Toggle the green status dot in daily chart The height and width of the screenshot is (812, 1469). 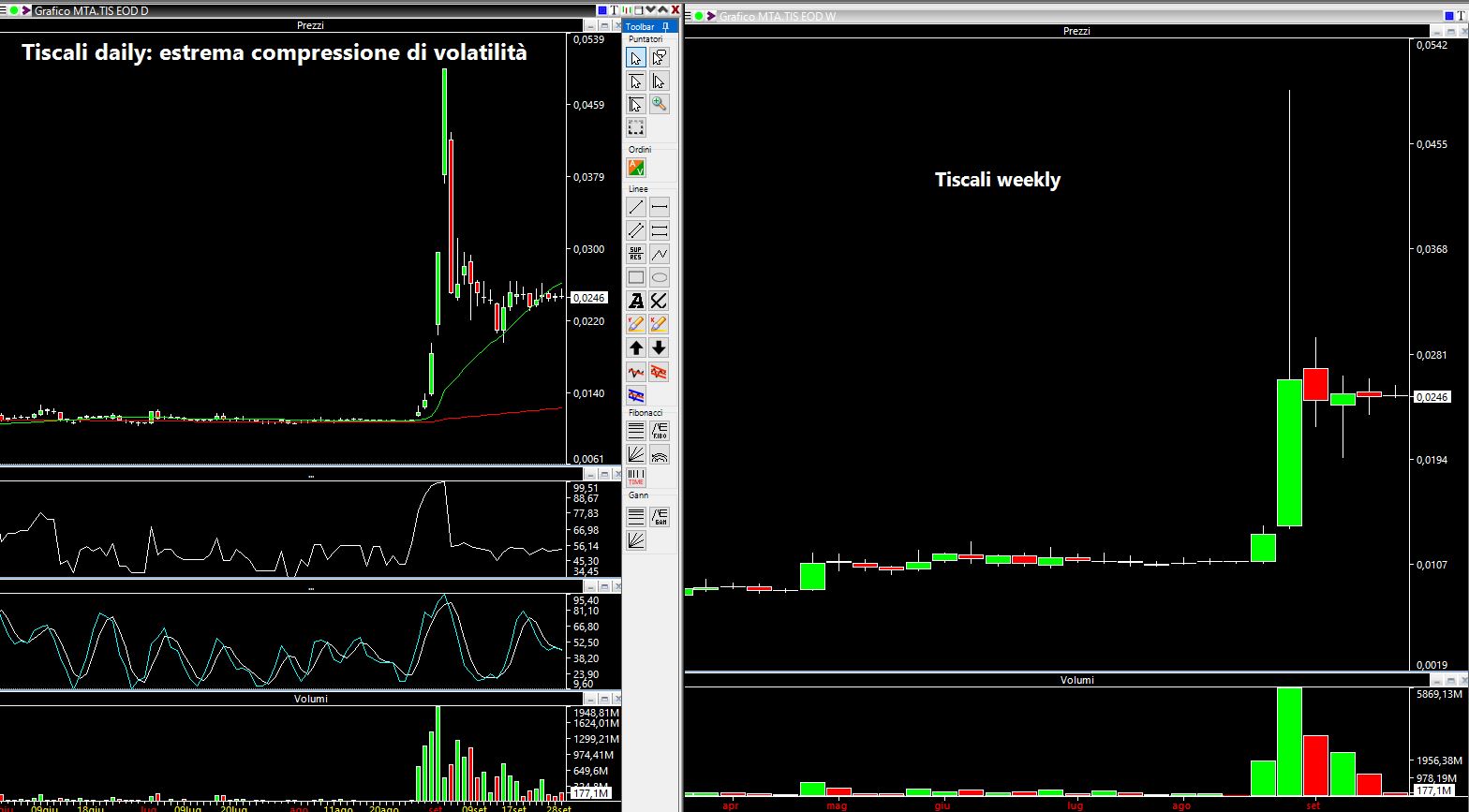[14, 10]
